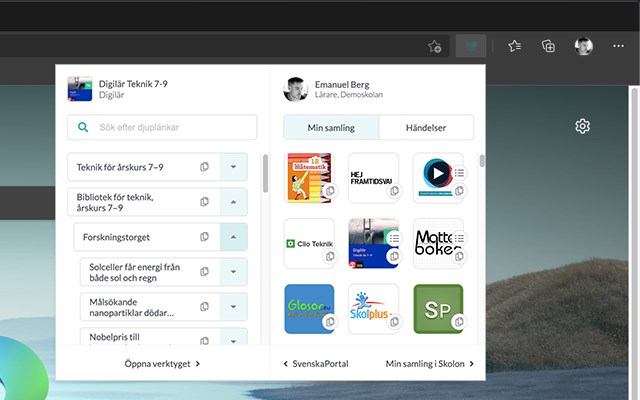
Task: Expand Solceller får energi från både sol och regn
Action: (233, 272)
